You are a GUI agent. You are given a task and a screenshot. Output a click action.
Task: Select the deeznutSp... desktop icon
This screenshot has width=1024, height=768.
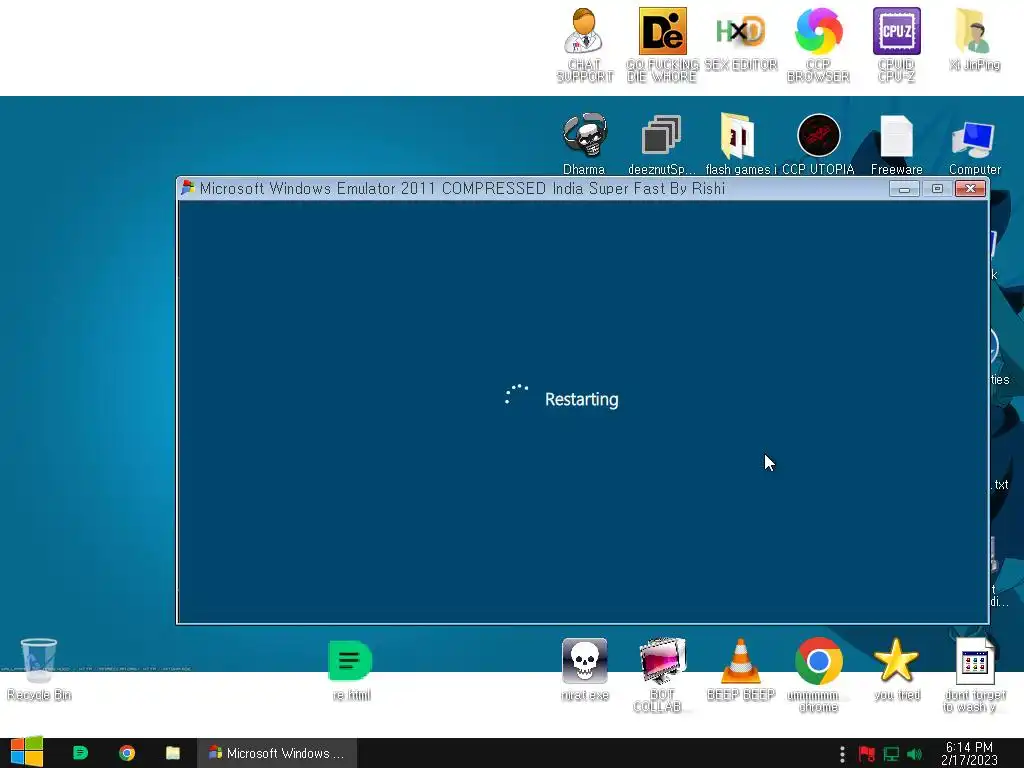[662, 144]
